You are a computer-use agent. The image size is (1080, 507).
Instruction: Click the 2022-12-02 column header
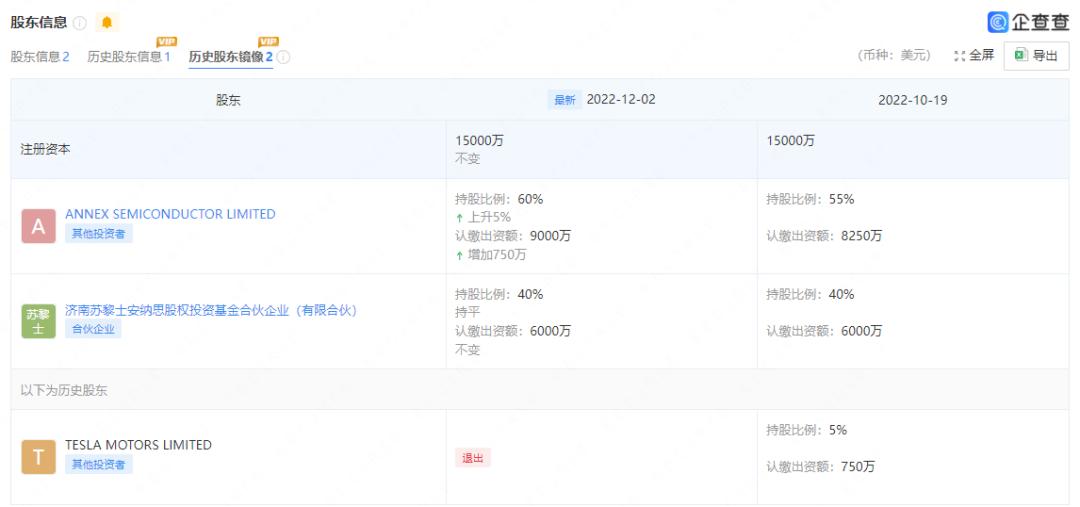tap(621, 99)
